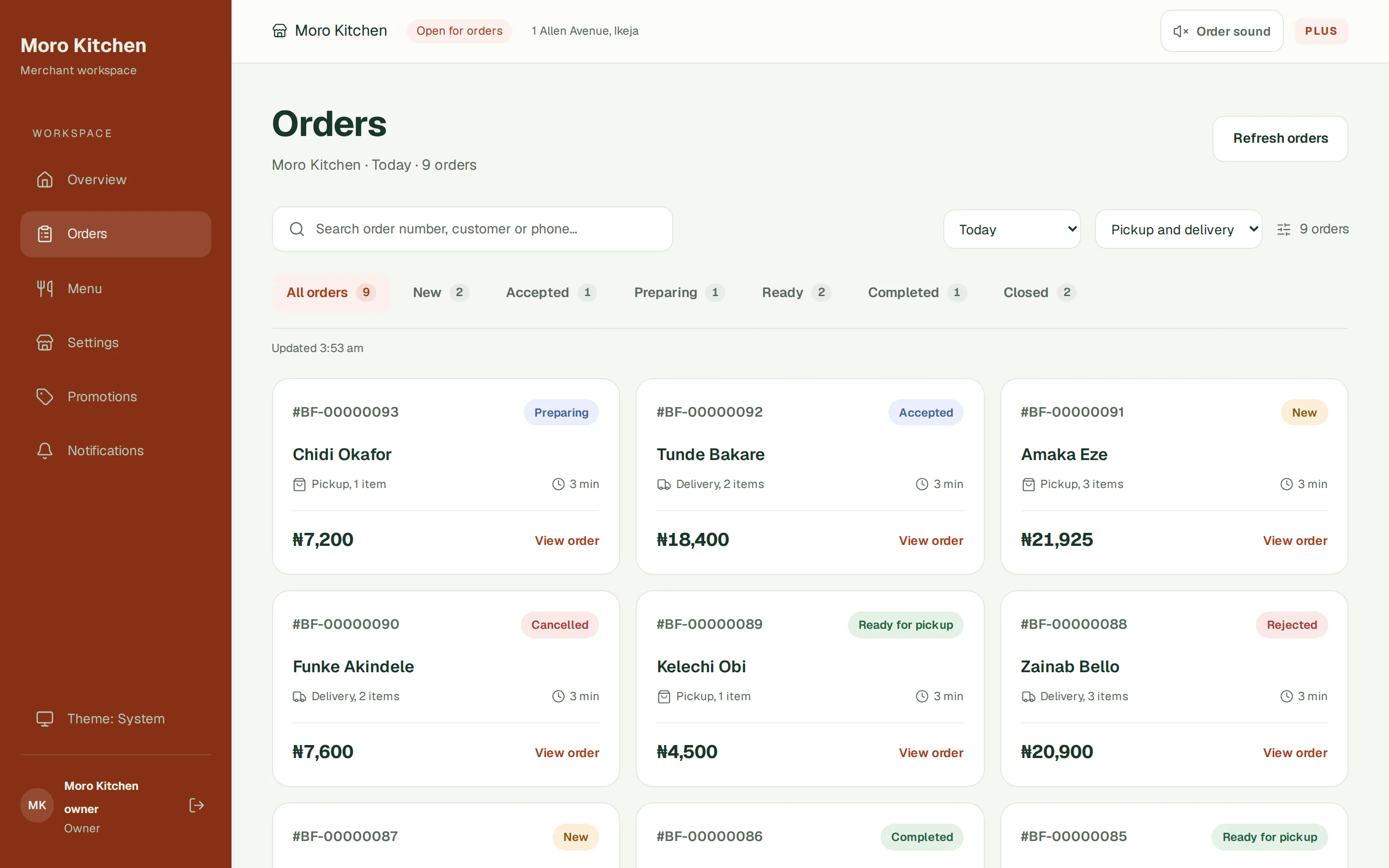Screen dimensions: 1389x868
Task: Click order number #BF-00000085
Action: coord(1073,837)
